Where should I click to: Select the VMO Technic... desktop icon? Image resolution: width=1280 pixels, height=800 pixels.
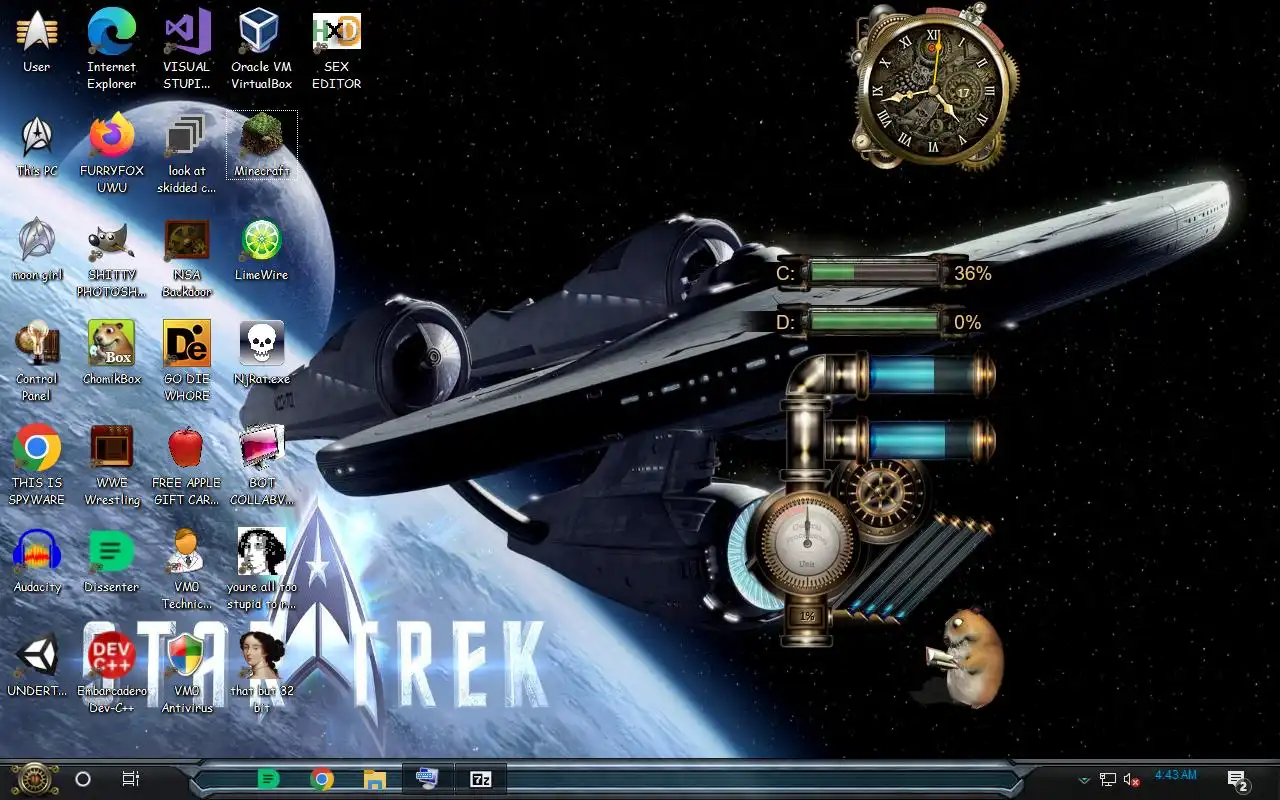click(187, 568)
